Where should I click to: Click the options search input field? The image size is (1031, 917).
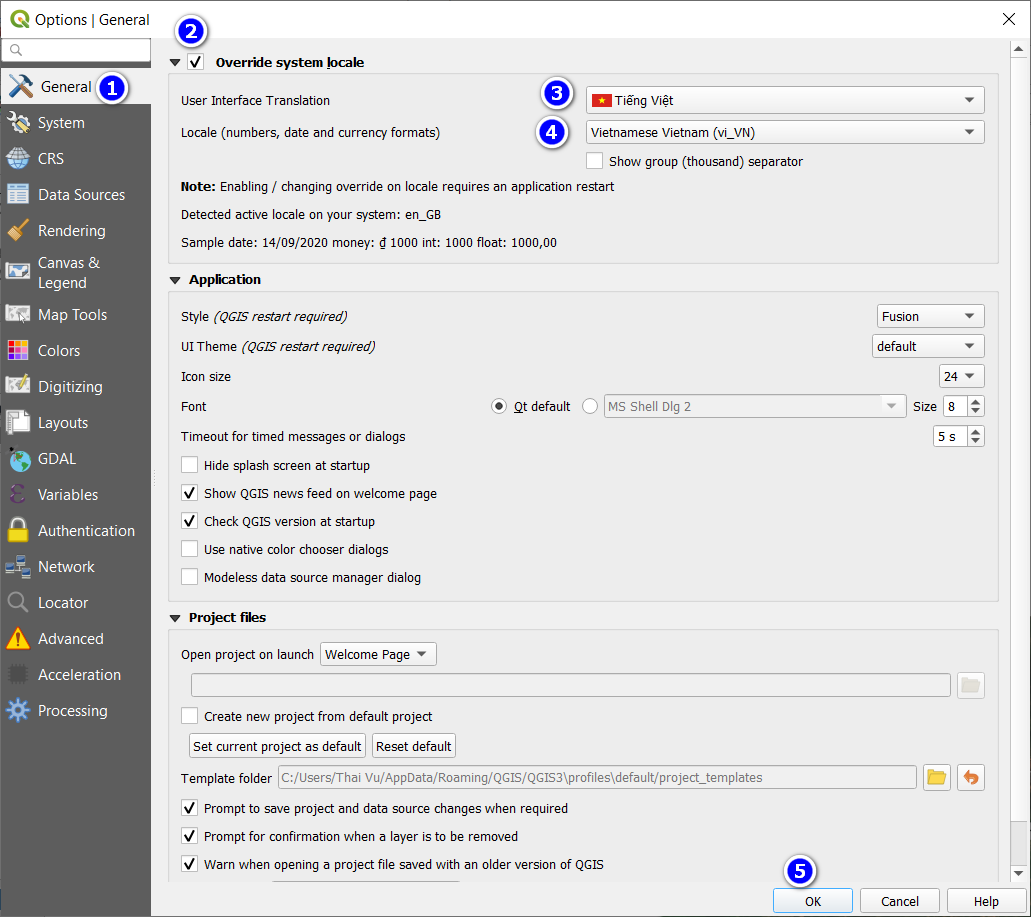click(76, 50)
